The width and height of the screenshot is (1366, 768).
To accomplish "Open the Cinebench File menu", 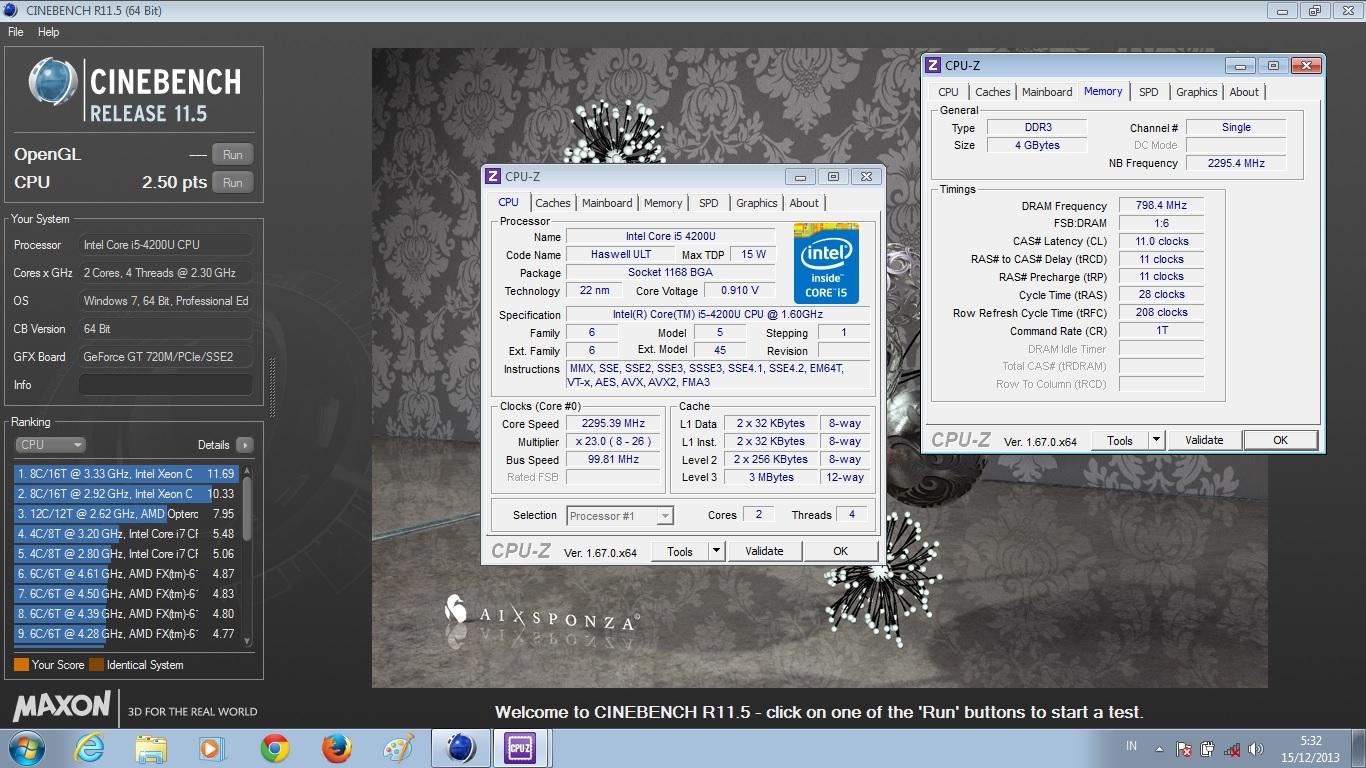I will click(x=16, y=32).
